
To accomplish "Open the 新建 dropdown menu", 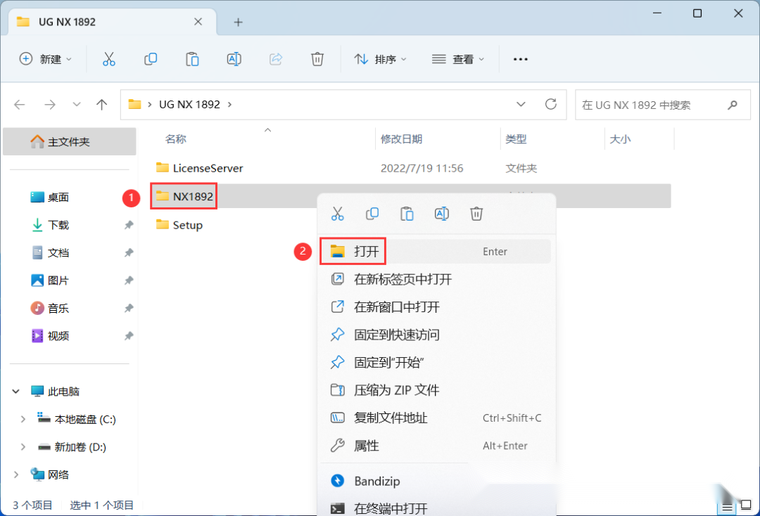I will (x=46, y=59).
